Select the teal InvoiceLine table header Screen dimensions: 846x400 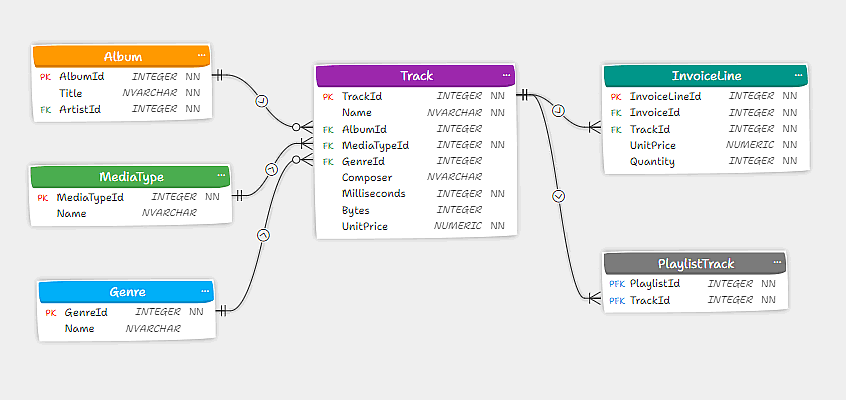pos(706,76)
